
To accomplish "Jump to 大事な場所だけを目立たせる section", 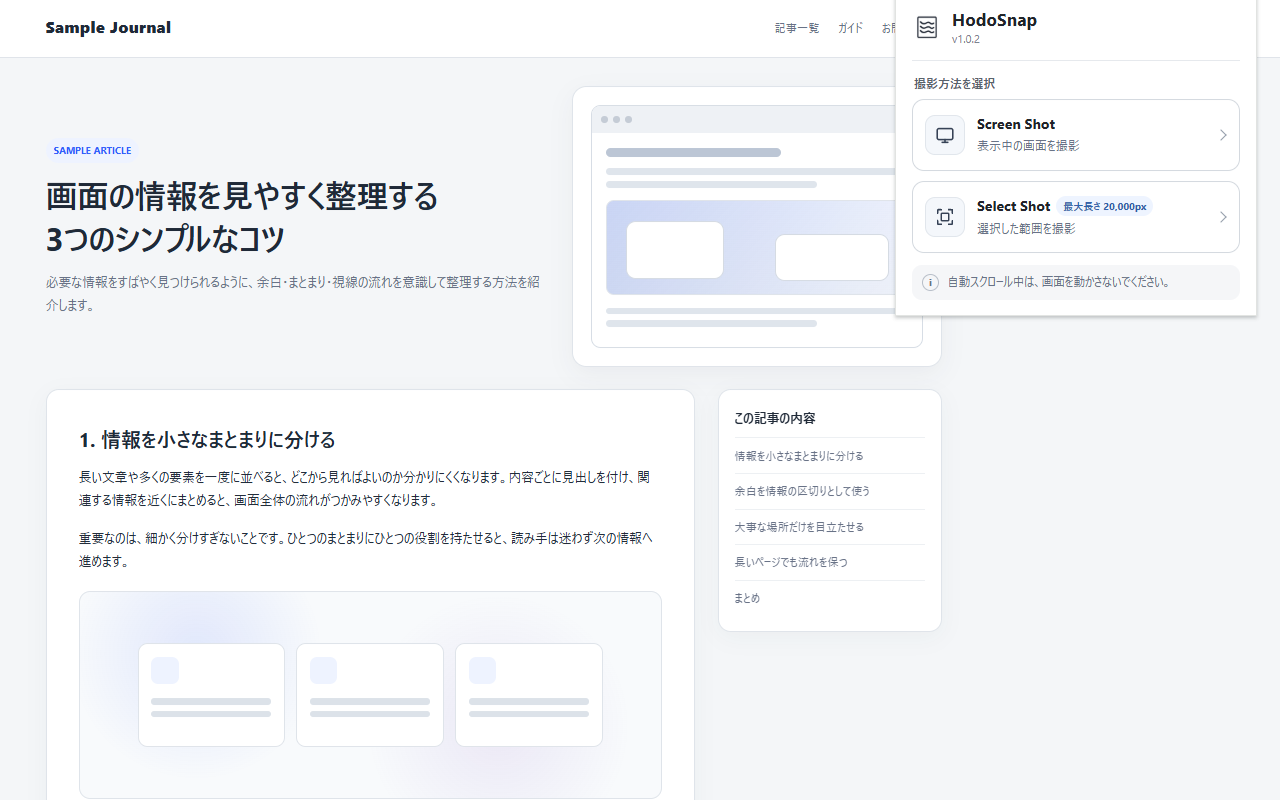I will click(x=799, y=527).
